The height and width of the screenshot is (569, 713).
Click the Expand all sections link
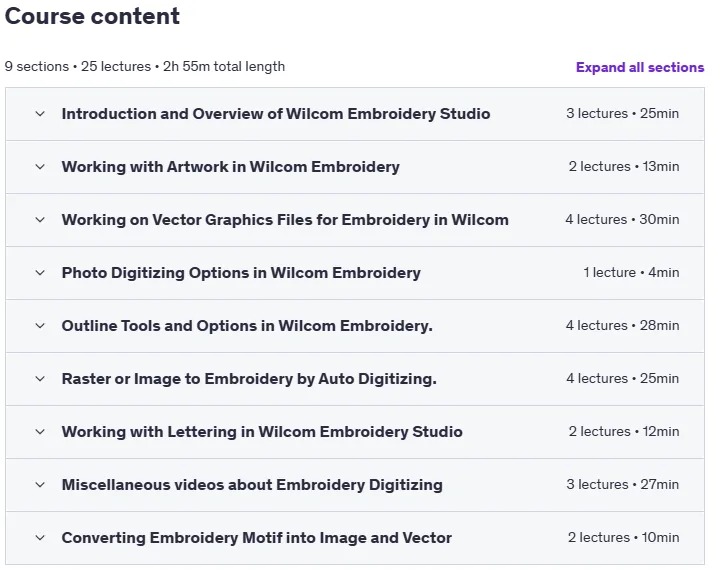640,67
